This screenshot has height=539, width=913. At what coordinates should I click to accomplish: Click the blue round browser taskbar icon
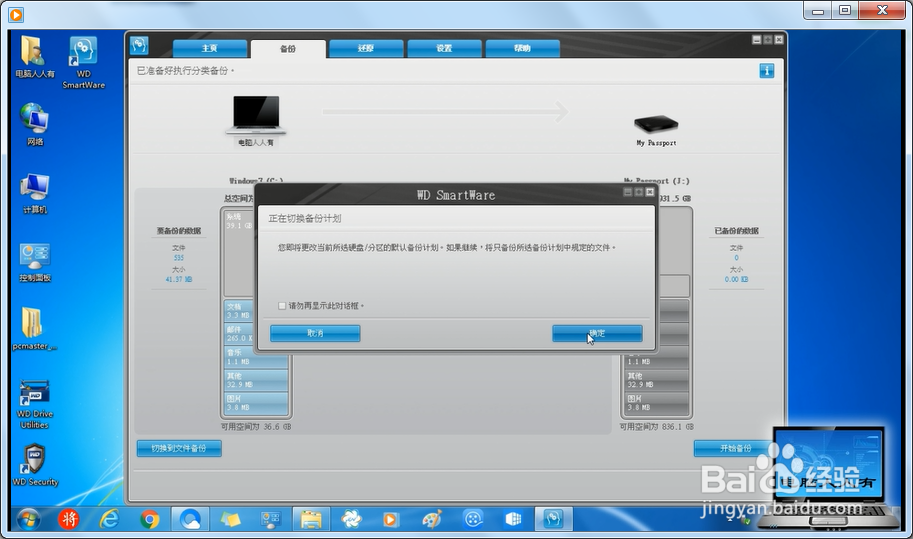tap(190, 519)
